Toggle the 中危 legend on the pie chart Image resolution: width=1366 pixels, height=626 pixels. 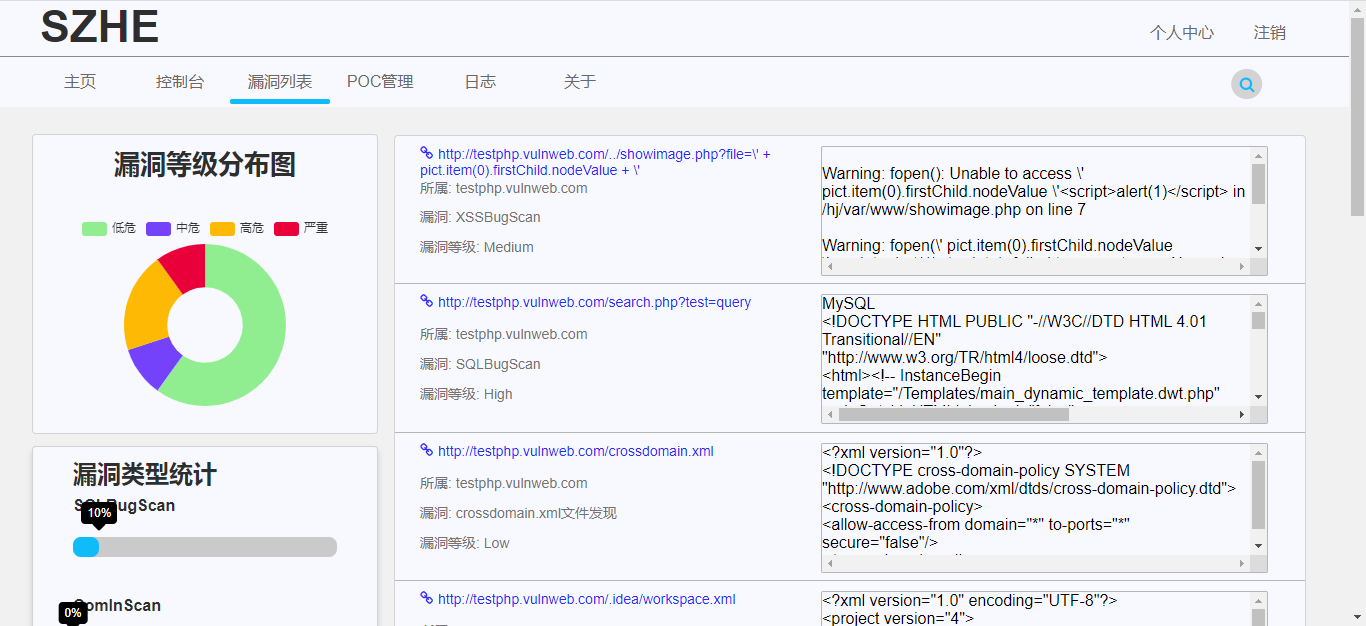(171, 227)
